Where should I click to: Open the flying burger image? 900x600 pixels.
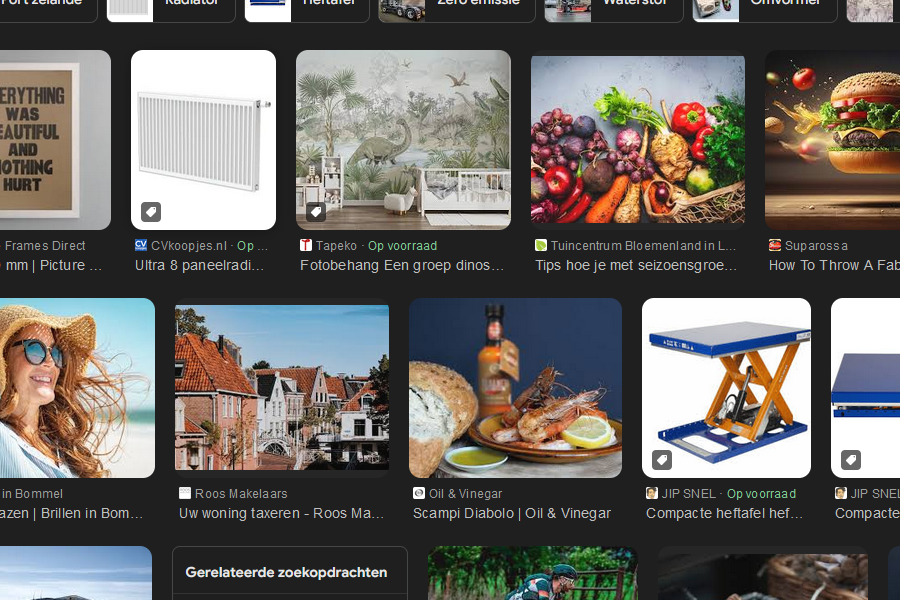coord(832,140)
